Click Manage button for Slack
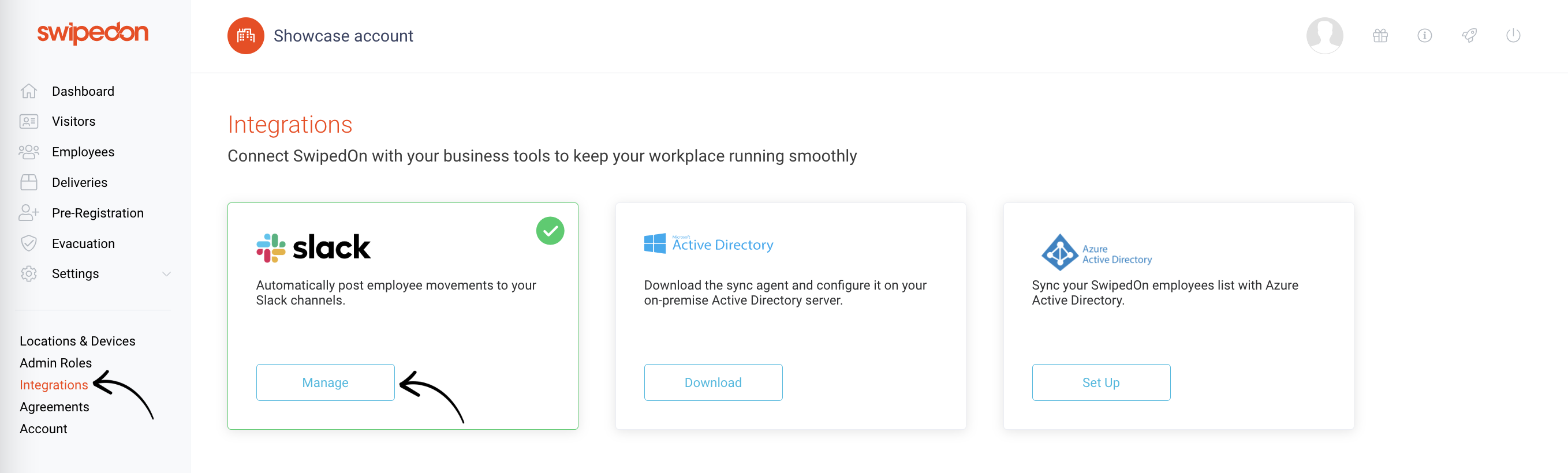This screenshot has width=1568, height=473. point(325,382)
